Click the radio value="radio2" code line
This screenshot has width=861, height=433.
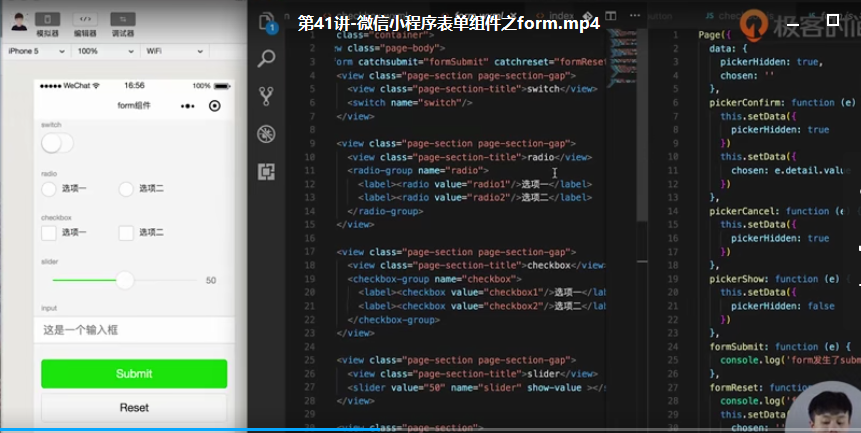click(x=475, y=198)
